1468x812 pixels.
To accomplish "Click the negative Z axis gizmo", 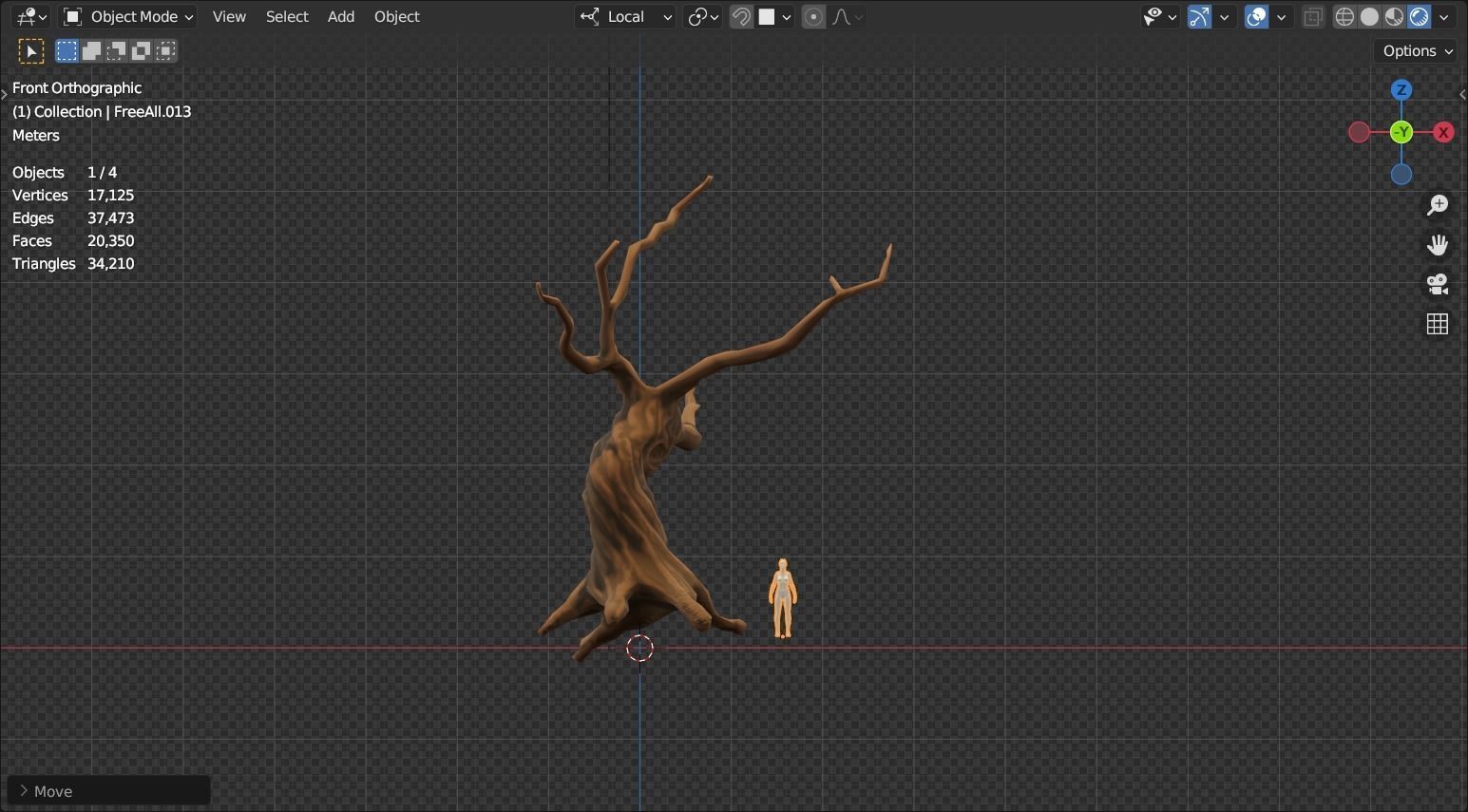I will pyautogui.click(x=1401, y=174).
